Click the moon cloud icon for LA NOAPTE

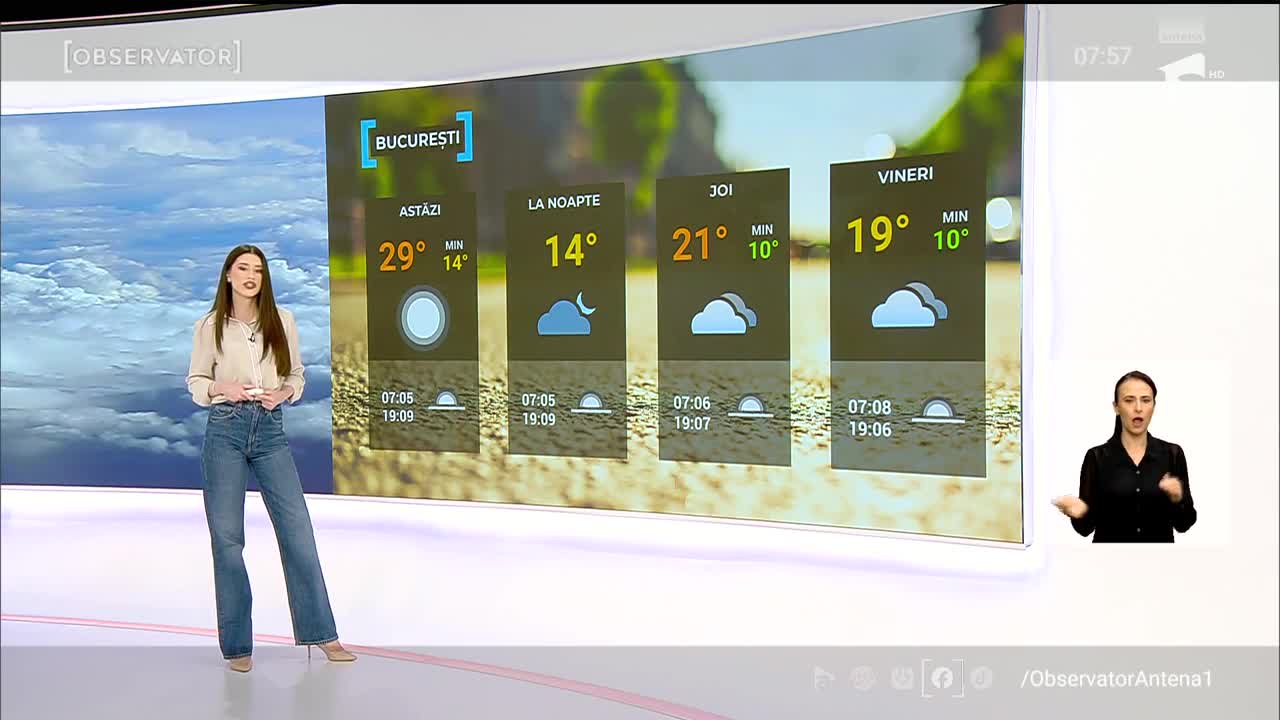[566, 314]
